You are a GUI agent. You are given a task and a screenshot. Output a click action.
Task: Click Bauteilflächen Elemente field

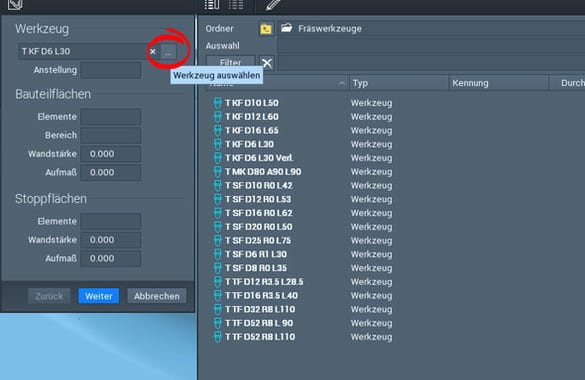(x=110, y=117)
